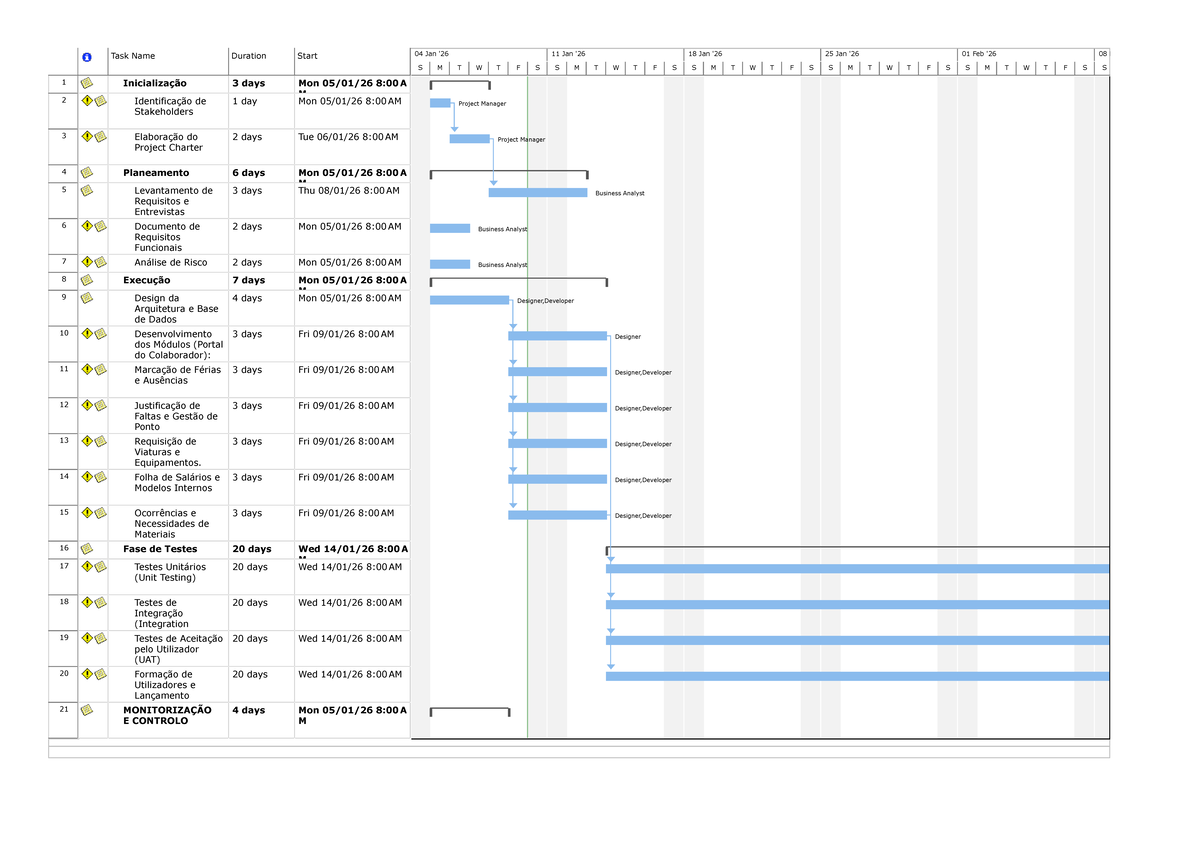Screen dimensions: 1200x848
Task: Click warning icon on Testes de Aceitação row
Action: 87,638
